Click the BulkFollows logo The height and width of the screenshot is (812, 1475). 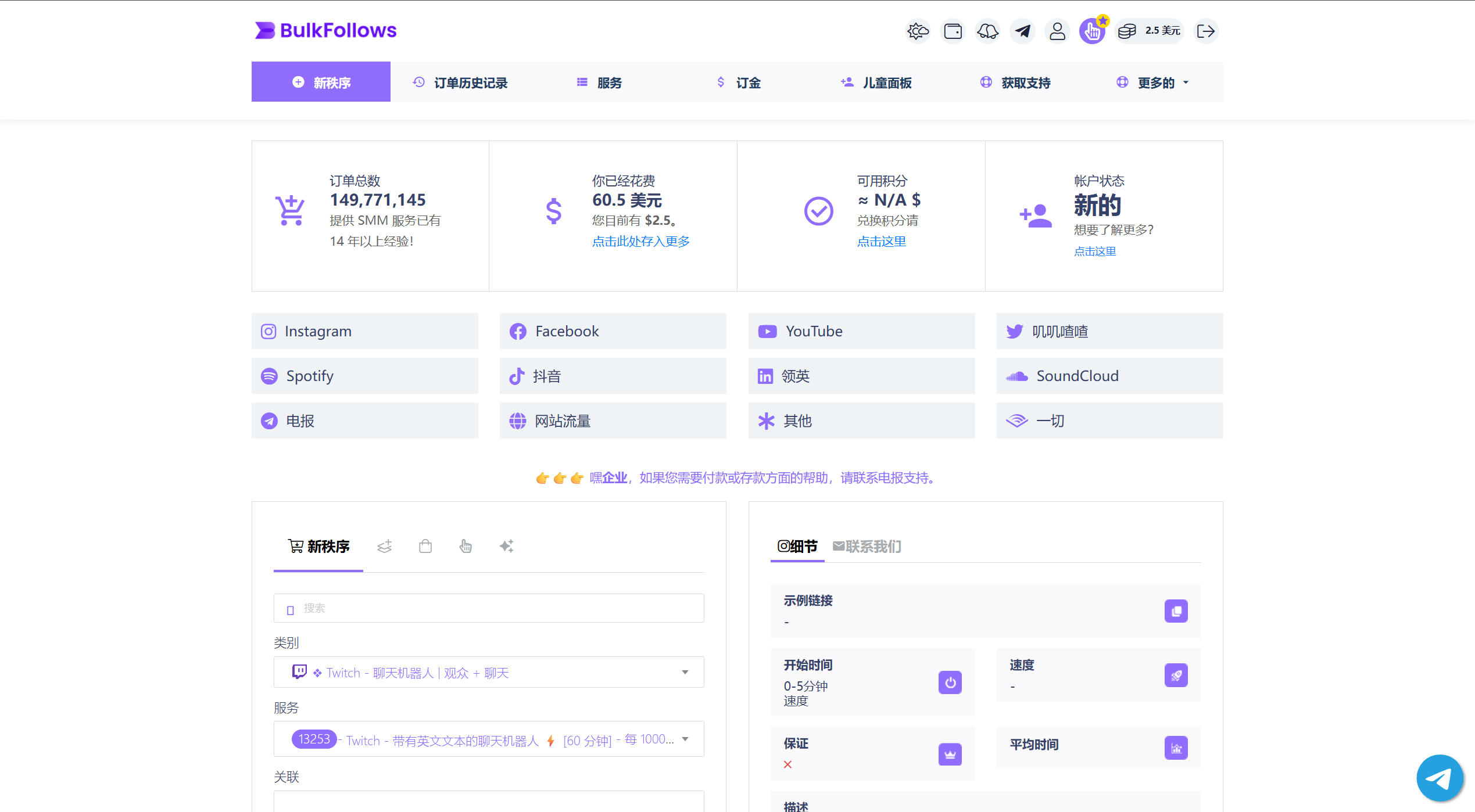pos(325,30)
